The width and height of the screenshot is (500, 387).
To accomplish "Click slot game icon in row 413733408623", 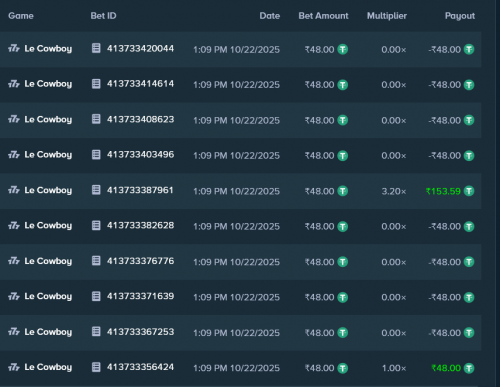I will pos(14,119).
